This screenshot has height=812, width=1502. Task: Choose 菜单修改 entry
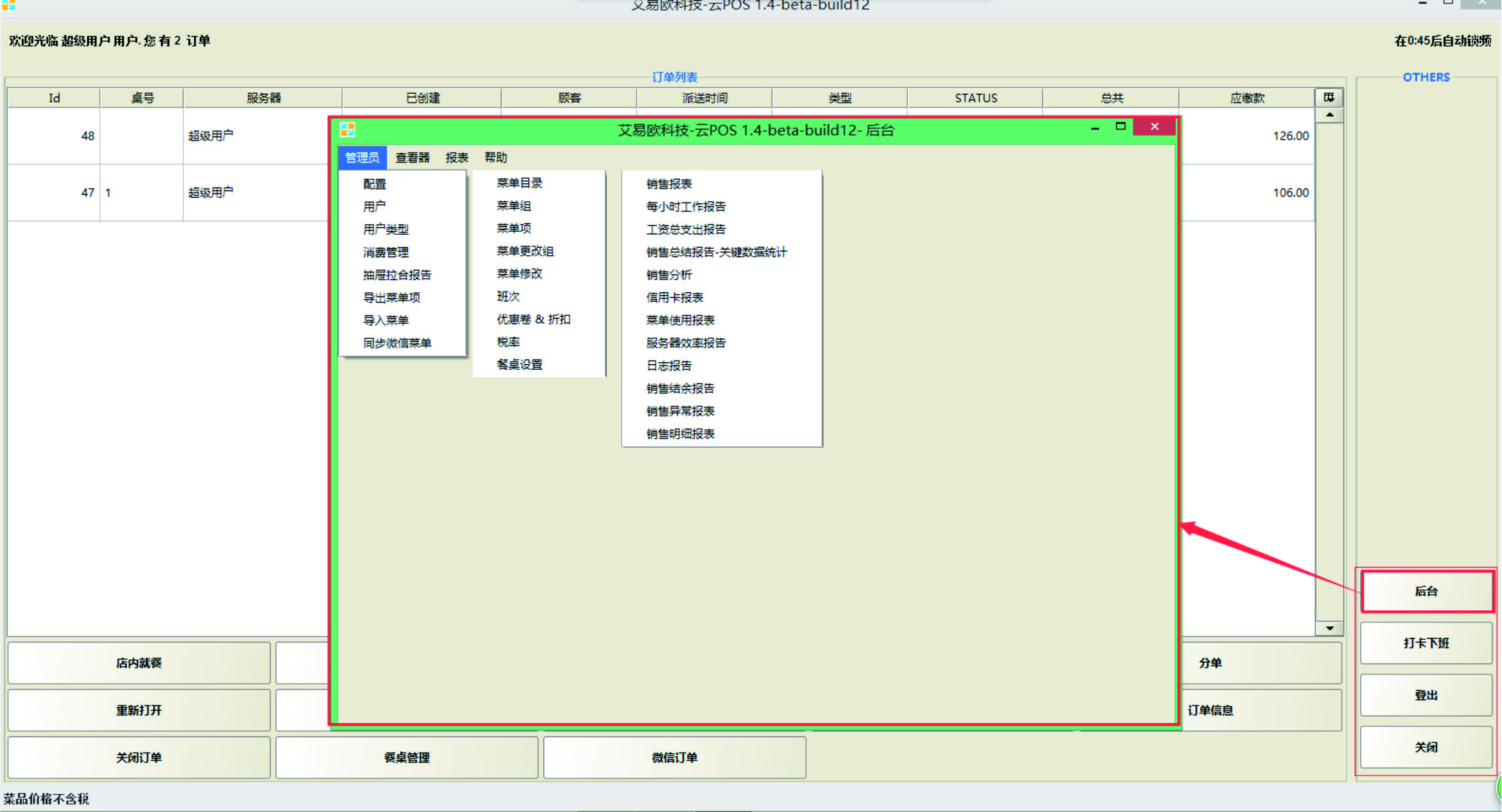coord(520,273)
